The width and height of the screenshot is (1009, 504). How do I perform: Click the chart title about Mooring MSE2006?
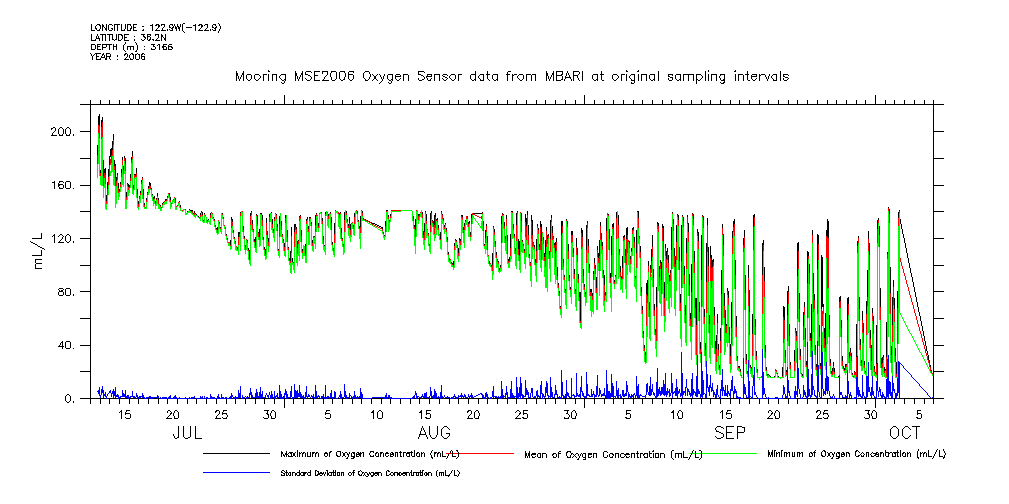(511, 76)
